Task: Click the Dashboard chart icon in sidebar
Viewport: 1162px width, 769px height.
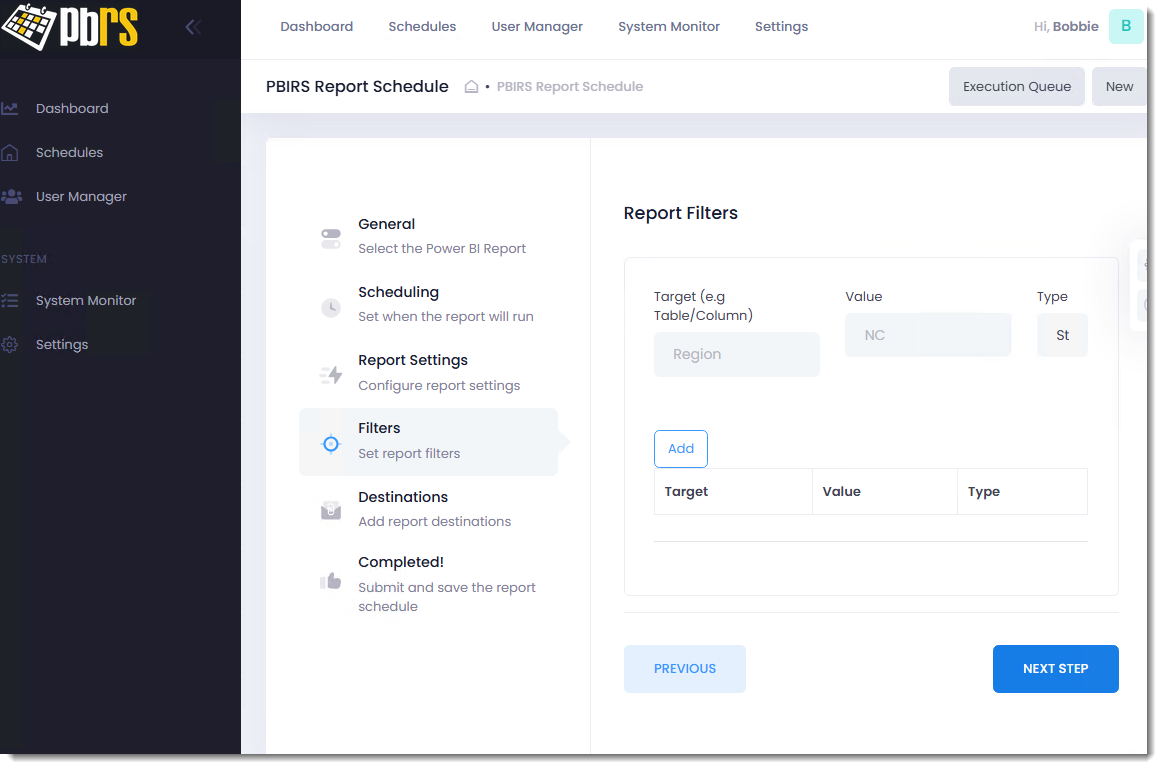Action: (10, 108)
